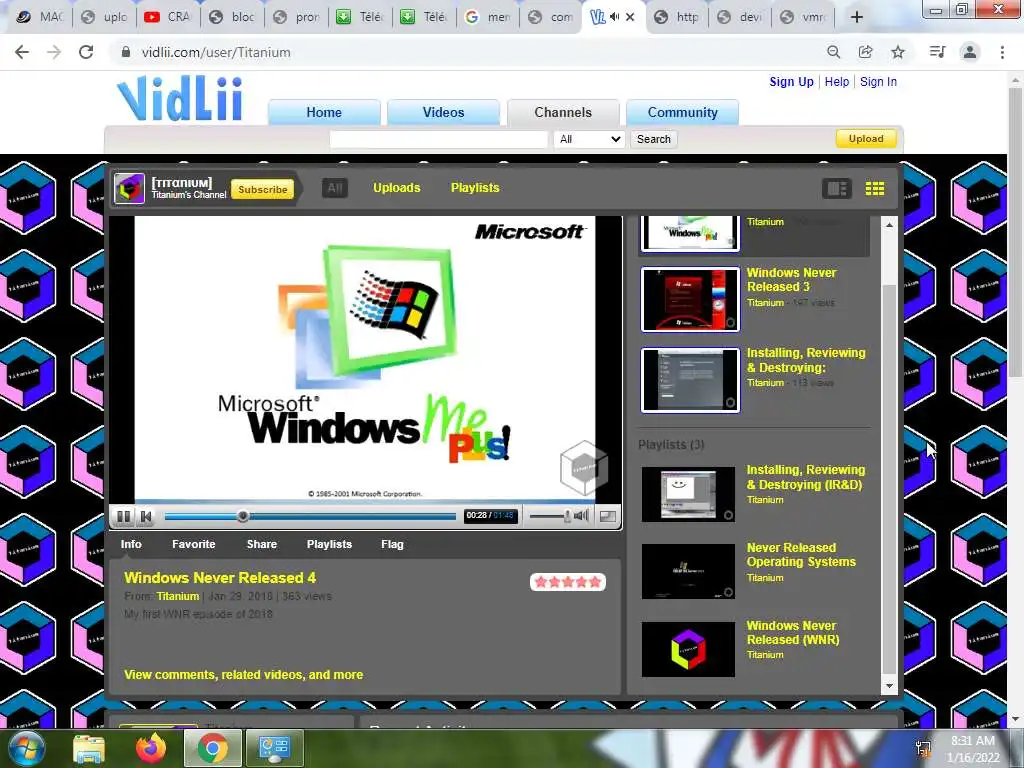Click the Help link

[x=837, y=82]
